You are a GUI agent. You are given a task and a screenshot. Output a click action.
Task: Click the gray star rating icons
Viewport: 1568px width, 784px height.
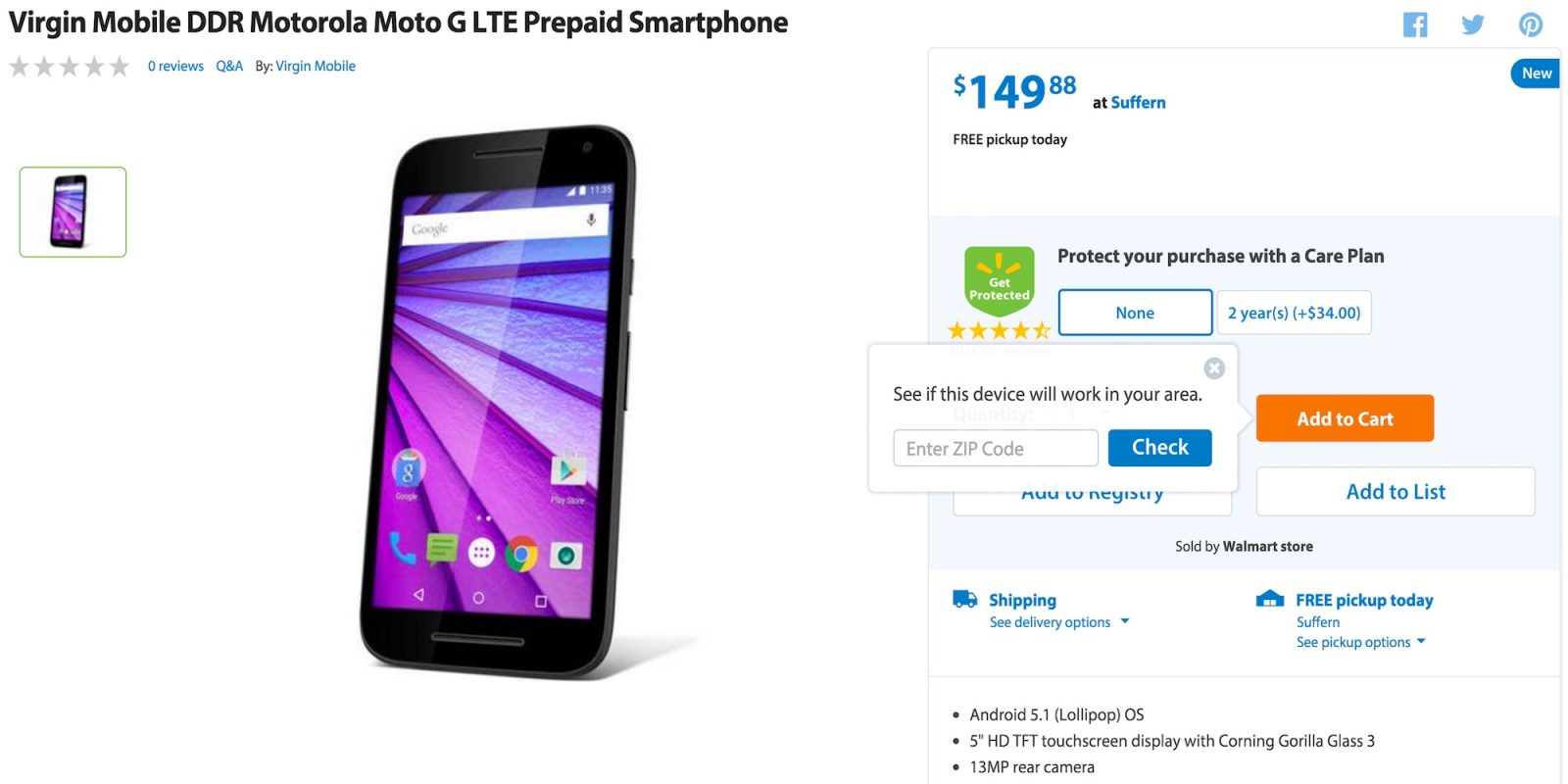point(70,66)
